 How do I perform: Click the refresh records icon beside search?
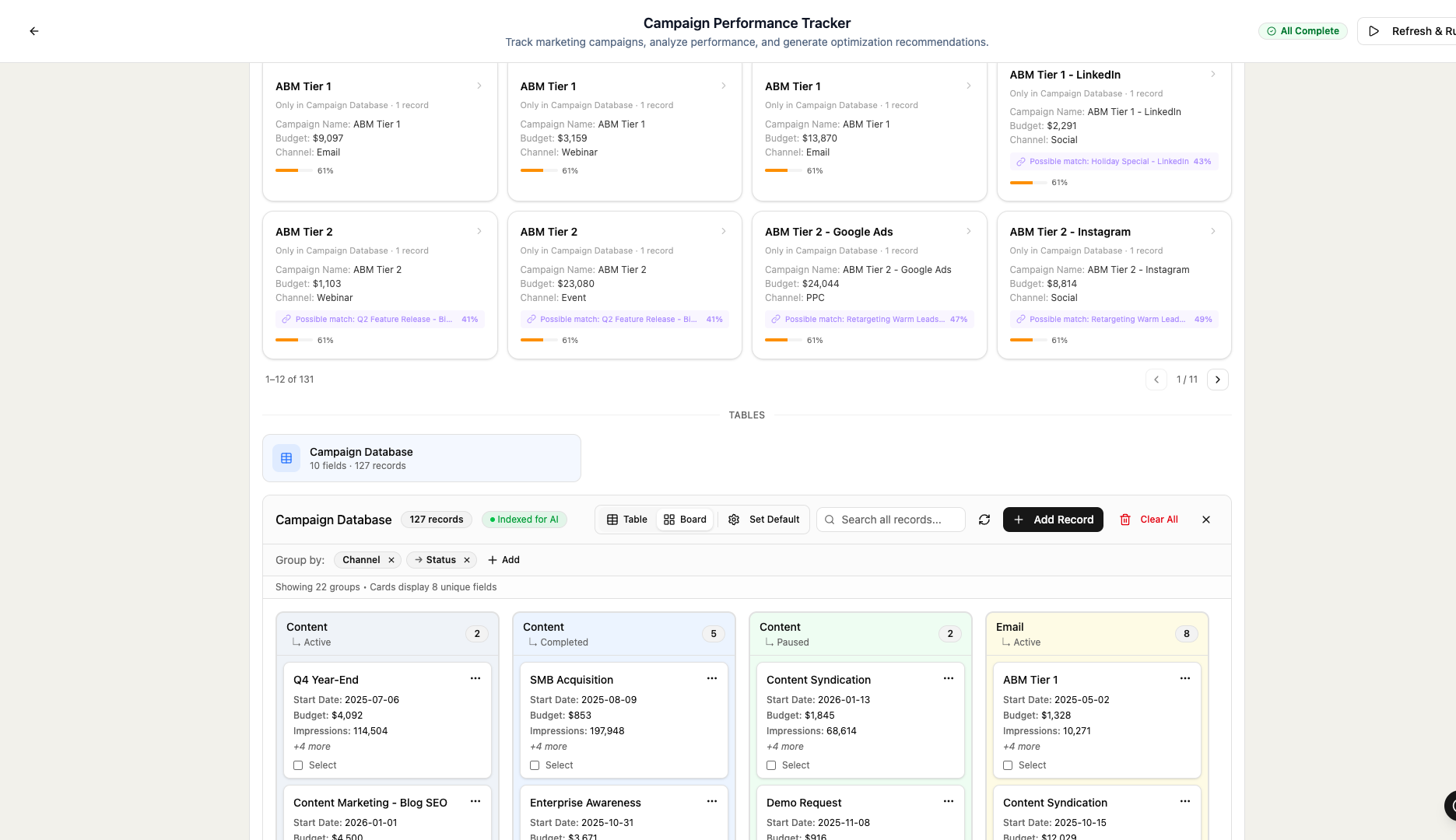[984, 519]
